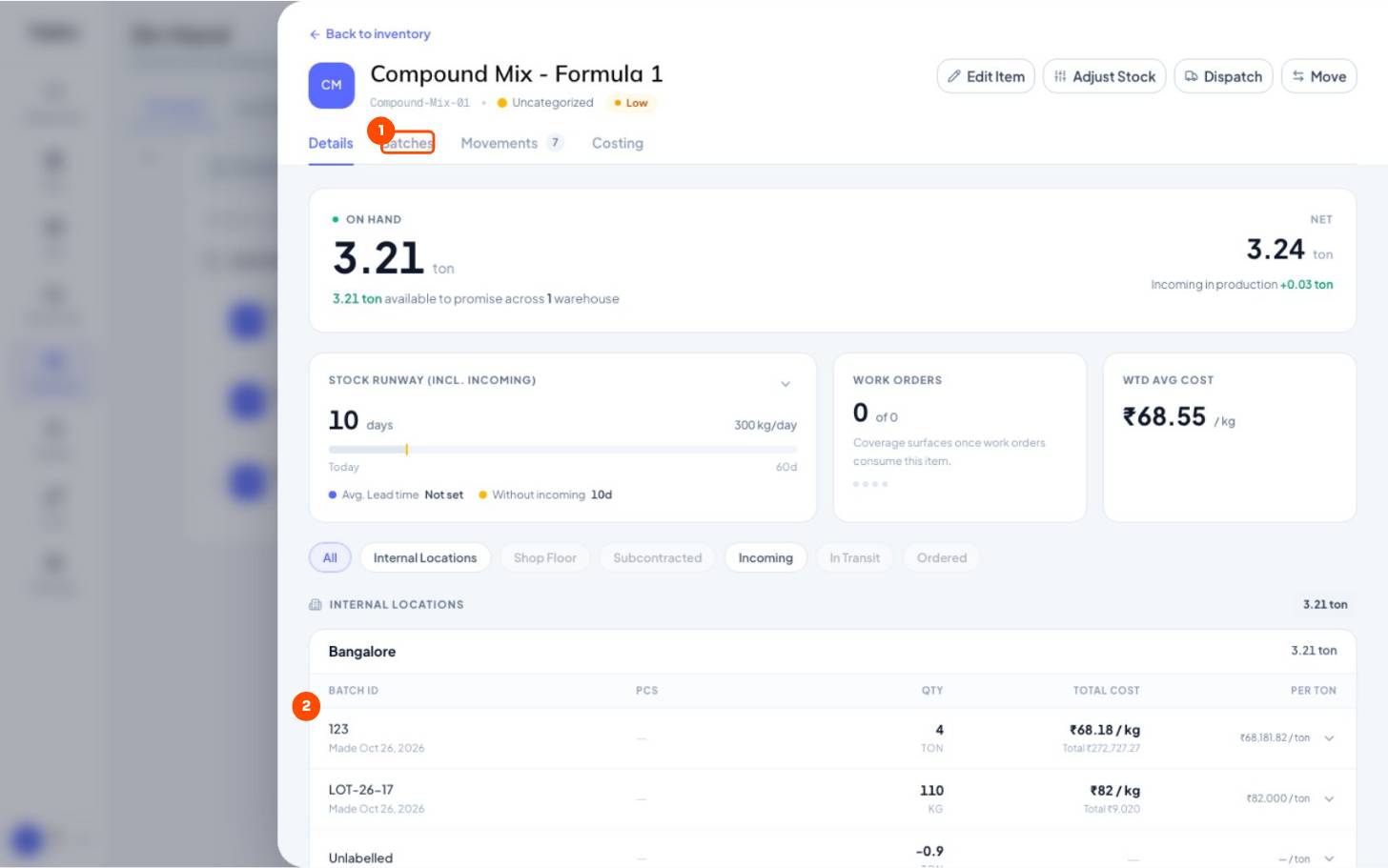Screen dimensions: 1388x868
Task: Switch to the Movements tab
Action: pyautogui.click(x=512, y=143)
